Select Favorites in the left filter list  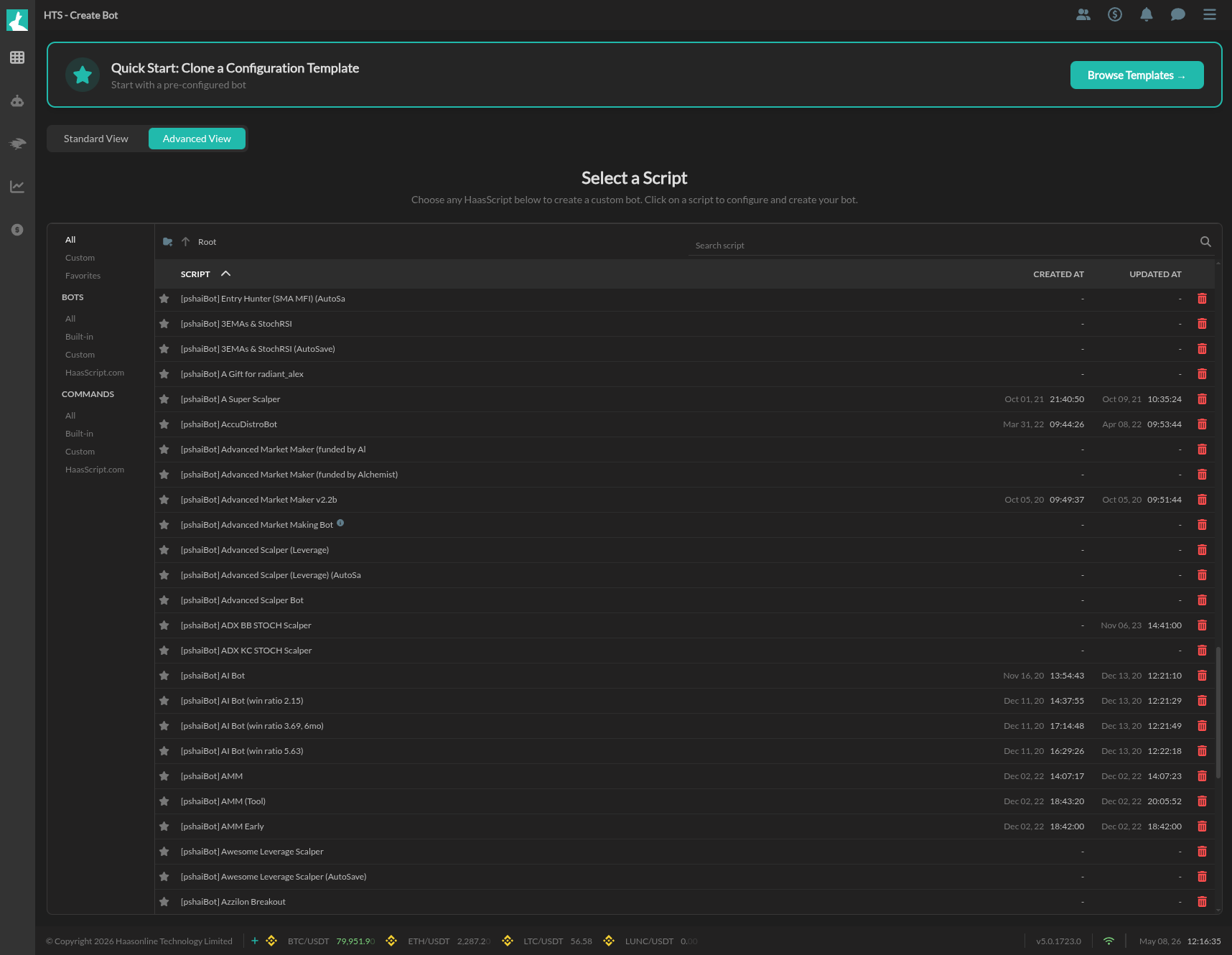click(83, 276)
